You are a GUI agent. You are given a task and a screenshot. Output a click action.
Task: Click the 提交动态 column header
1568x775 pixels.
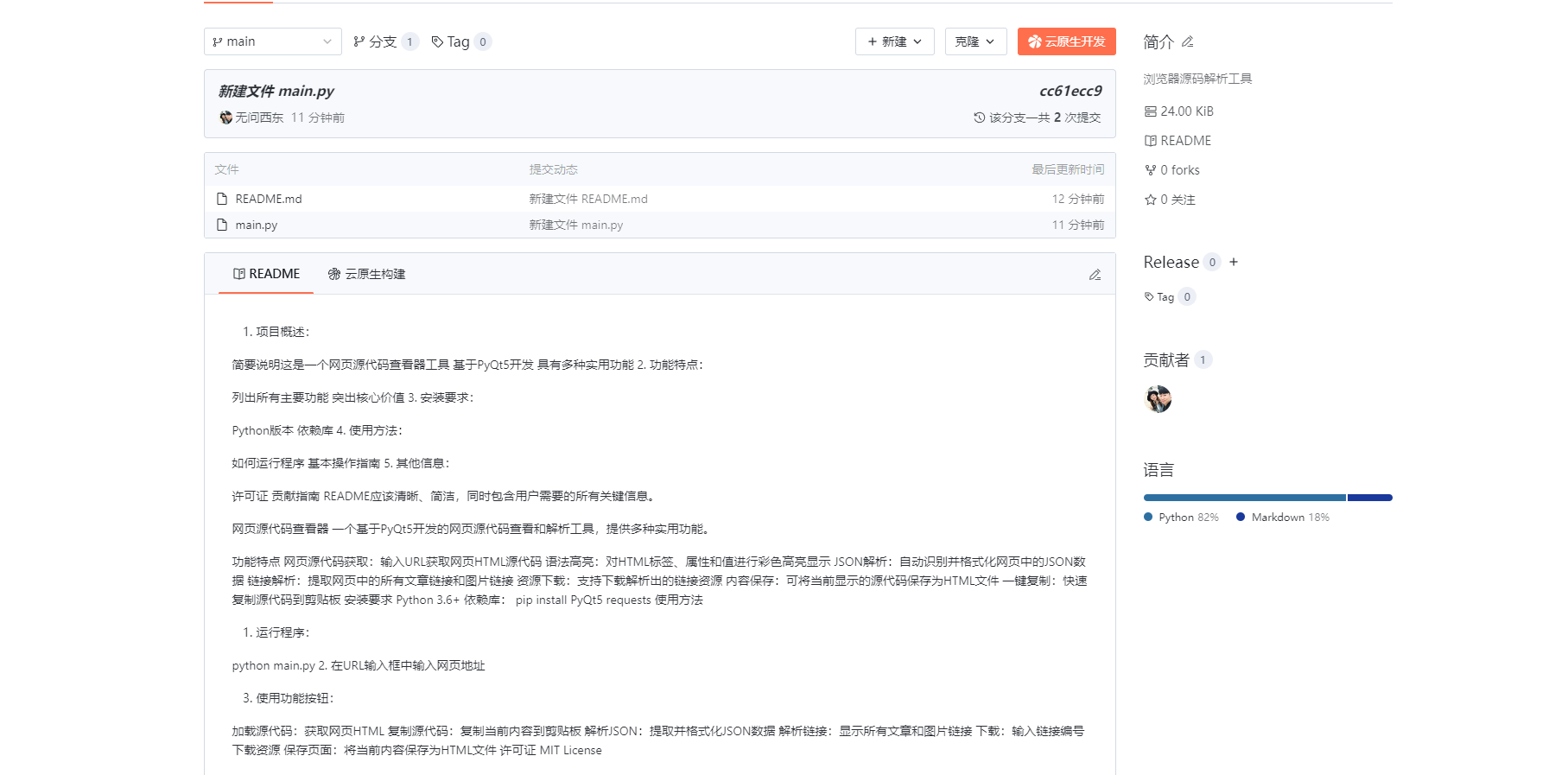(553, 169)
